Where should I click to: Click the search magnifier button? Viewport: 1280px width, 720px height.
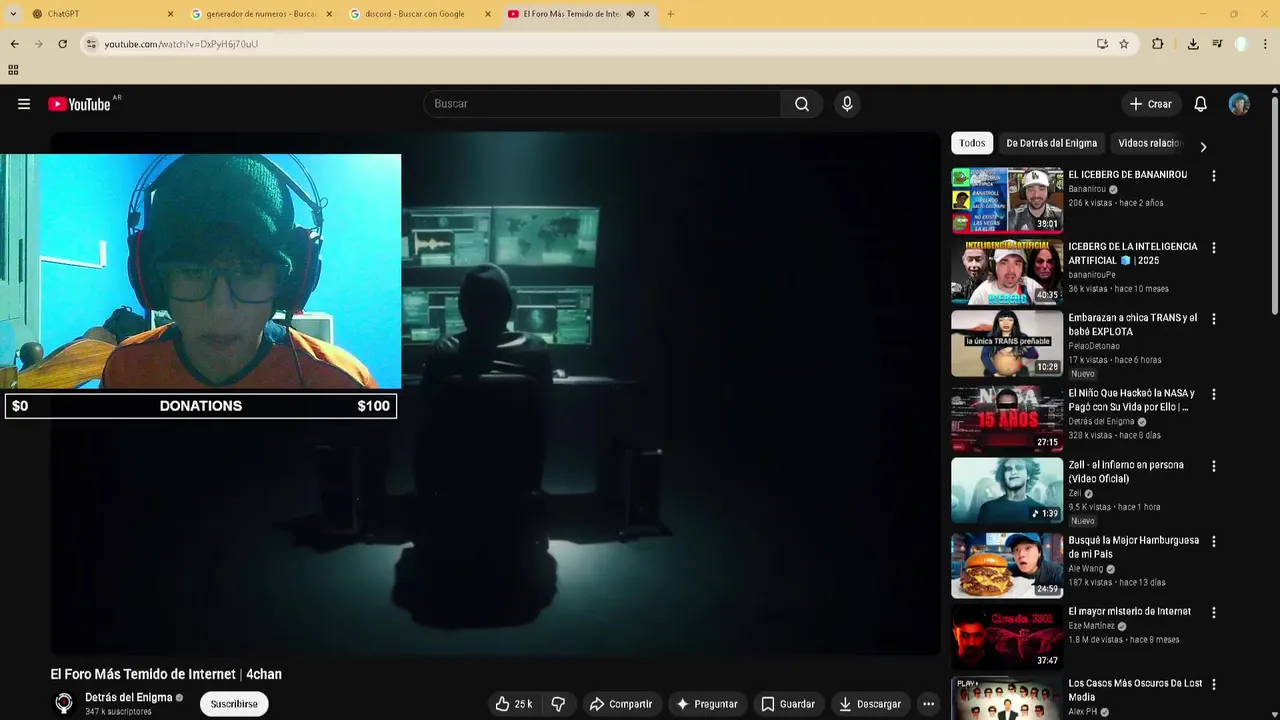802,104
